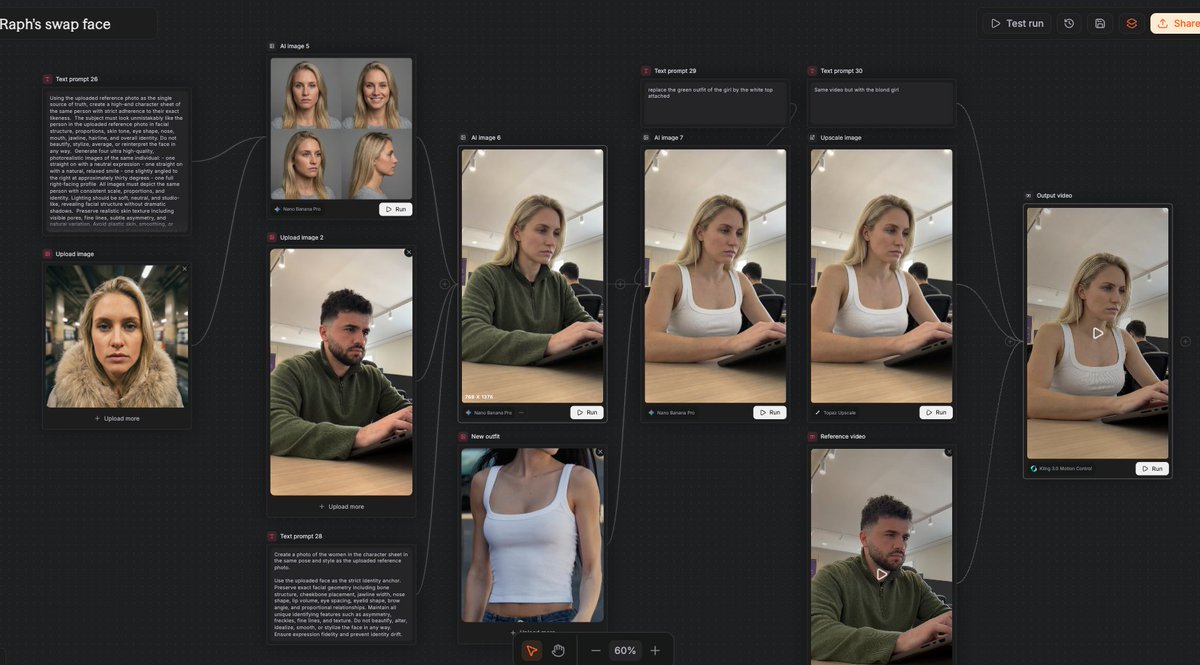Click the plus input connector on AI image 6
The width and height of the screenshot is (1200, 665).
coord(445,284)
